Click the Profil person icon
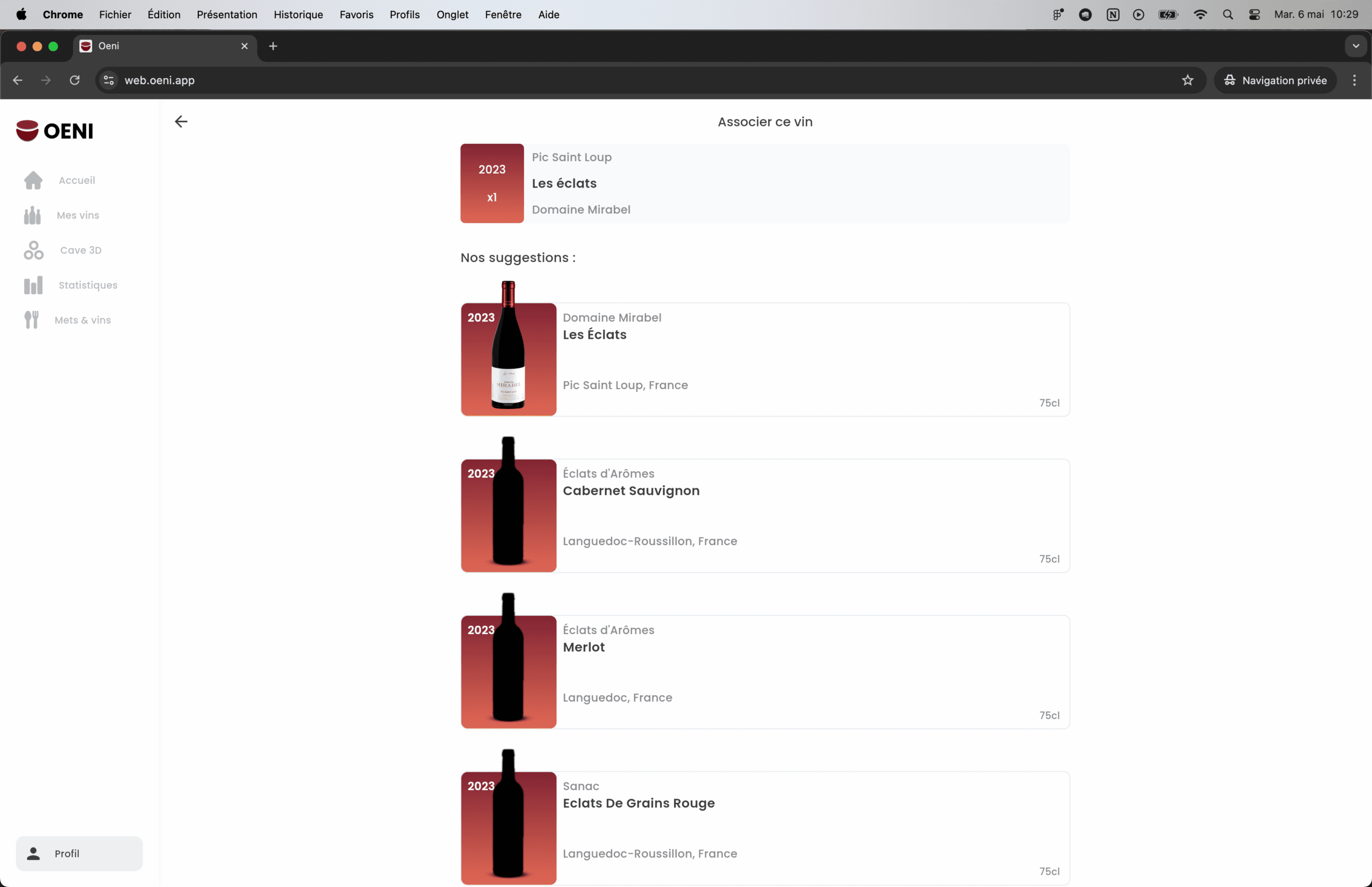 [x=33, y=854]
